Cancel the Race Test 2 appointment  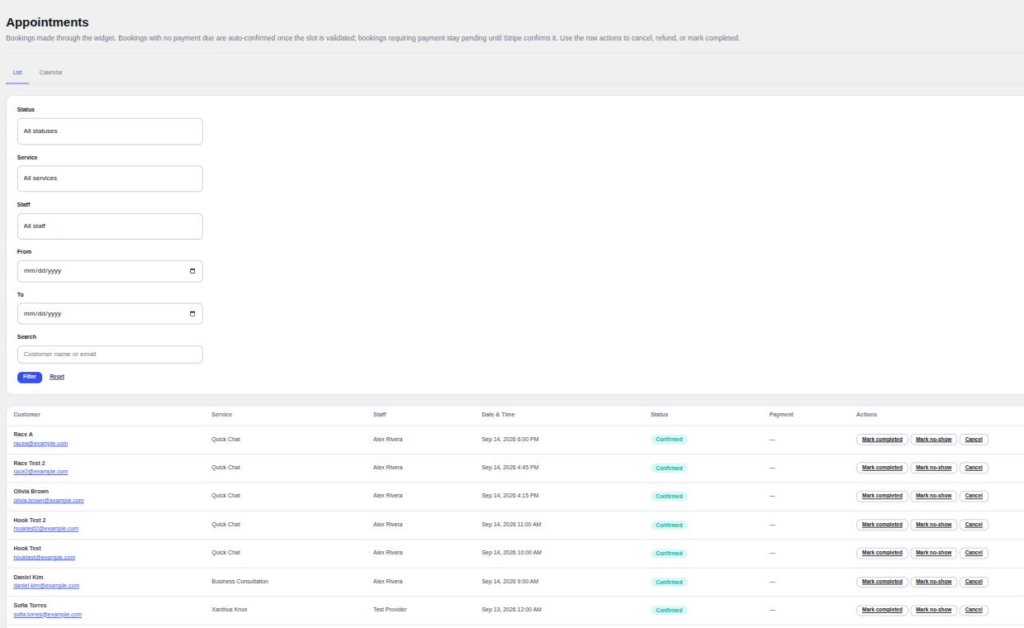click(973, 467)
